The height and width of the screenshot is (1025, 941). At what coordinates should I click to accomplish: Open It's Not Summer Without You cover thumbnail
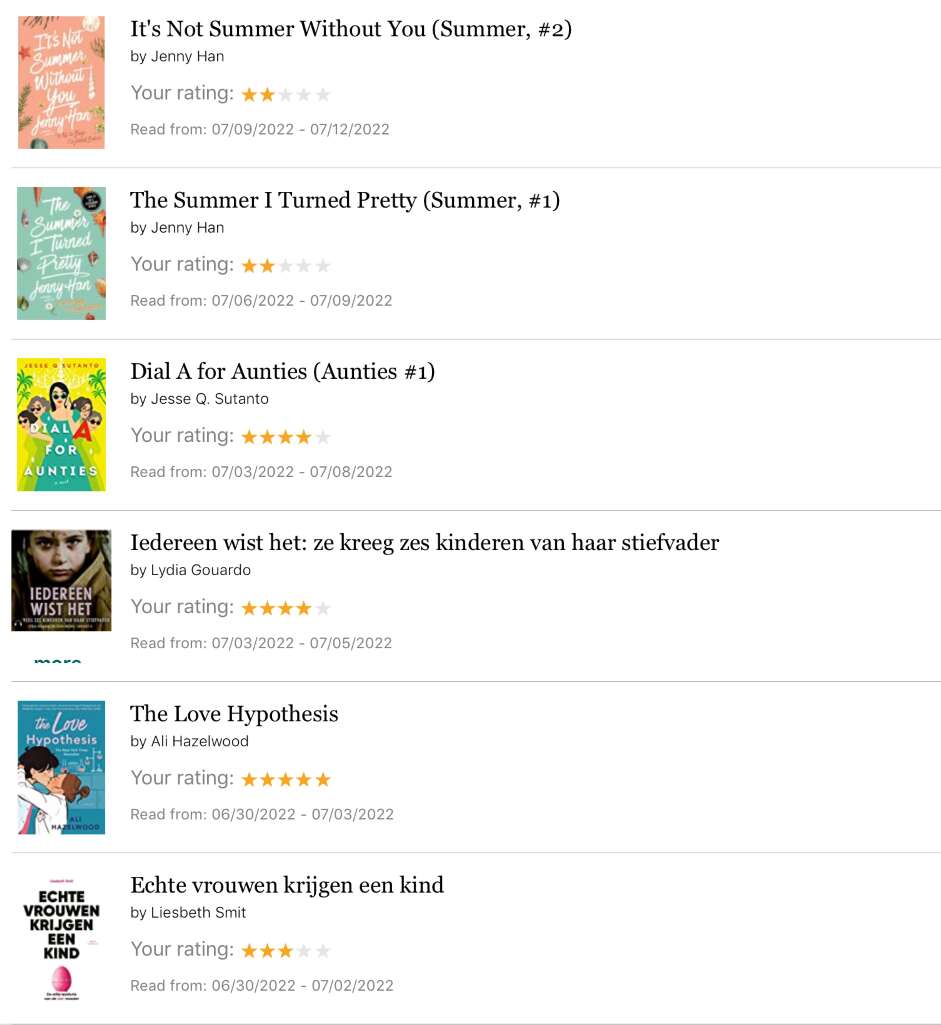click(x=61, y=82)
